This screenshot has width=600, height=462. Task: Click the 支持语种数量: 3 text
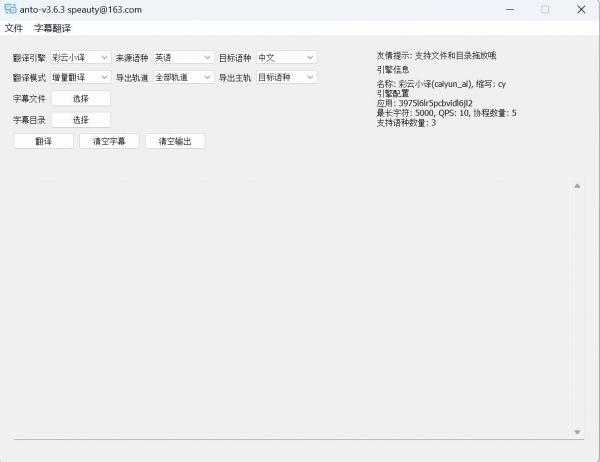(406, 123)
